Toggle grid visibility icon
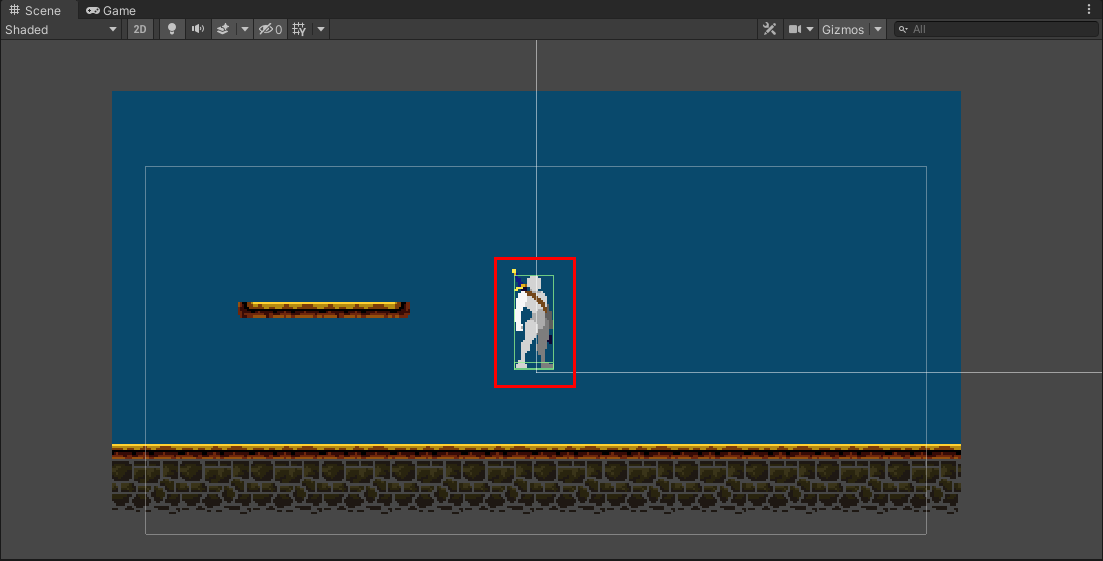The height and width of the screenshot is (561, 1103). coord(300,30)
